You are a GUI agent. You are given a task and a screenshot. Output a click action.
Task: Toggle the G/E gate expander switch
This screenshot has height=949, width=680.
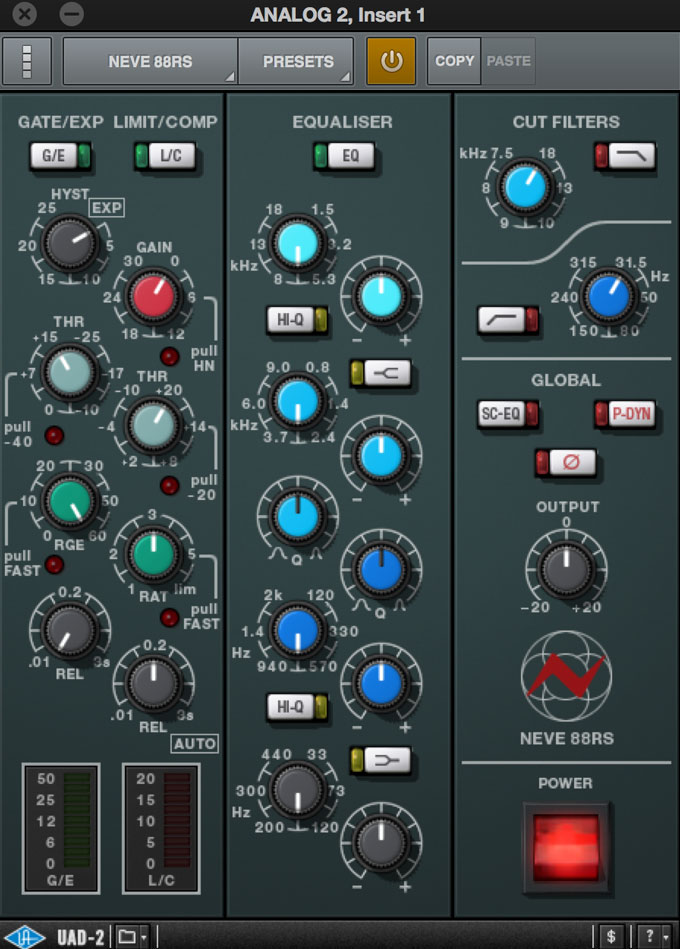pos(60,156)
